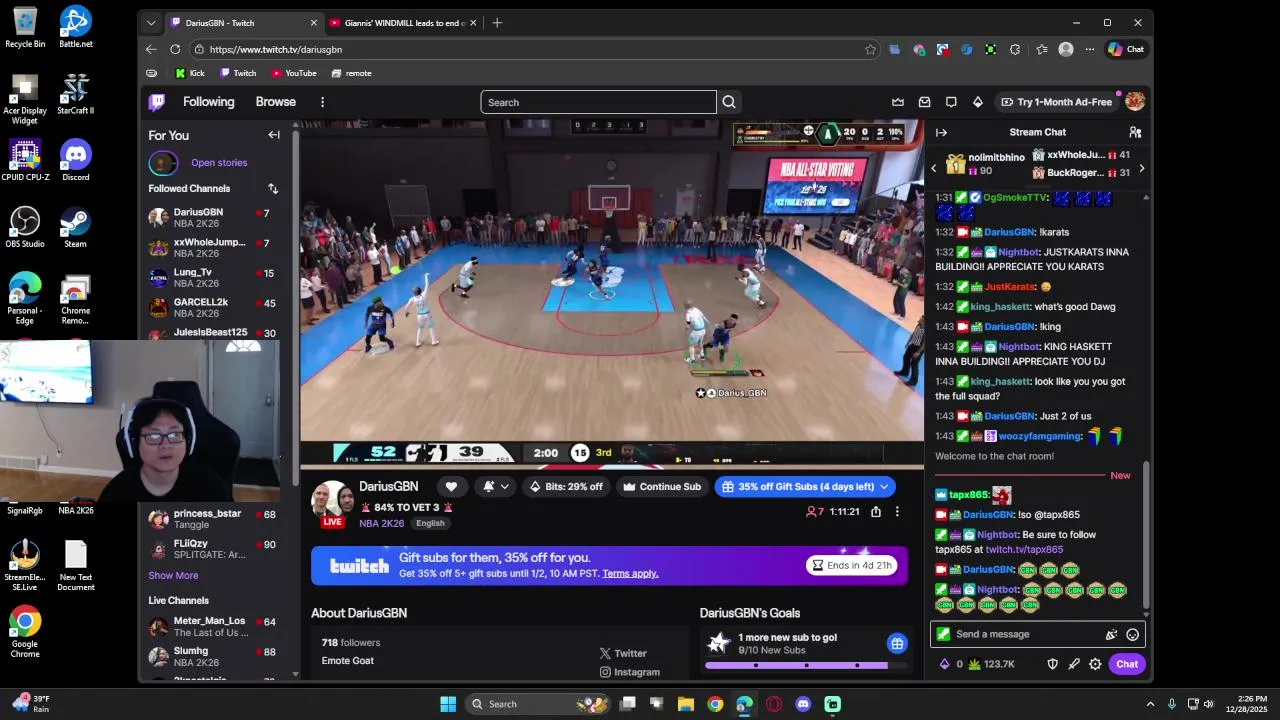Open chat community users icon
1280x720 pixels.
pos(1135,132)
